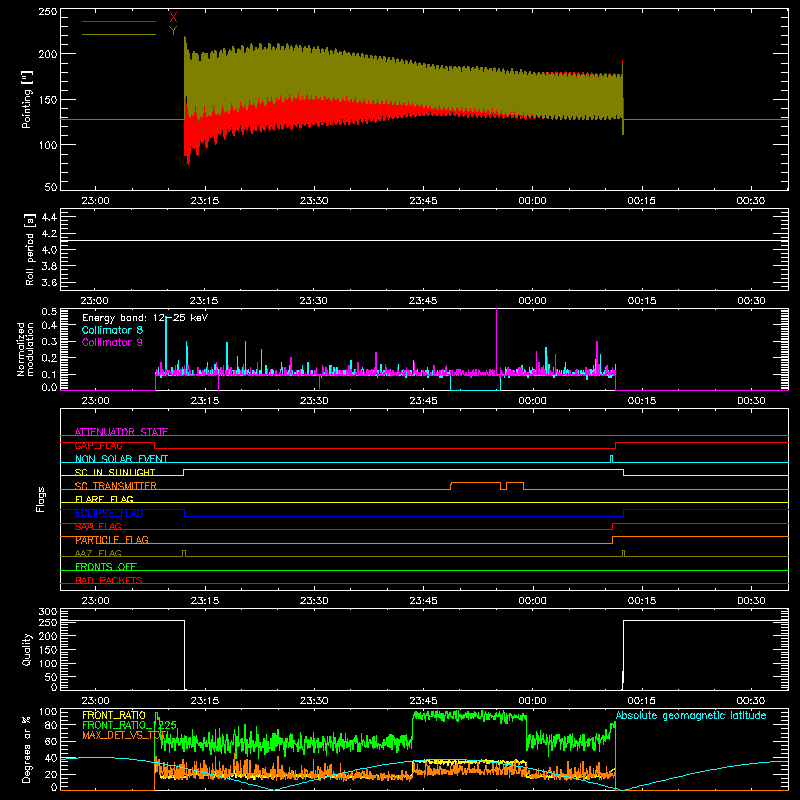Viewport: 800px width, 800px height.
Task: Click the red X legend letter
Action: point(173,18)
